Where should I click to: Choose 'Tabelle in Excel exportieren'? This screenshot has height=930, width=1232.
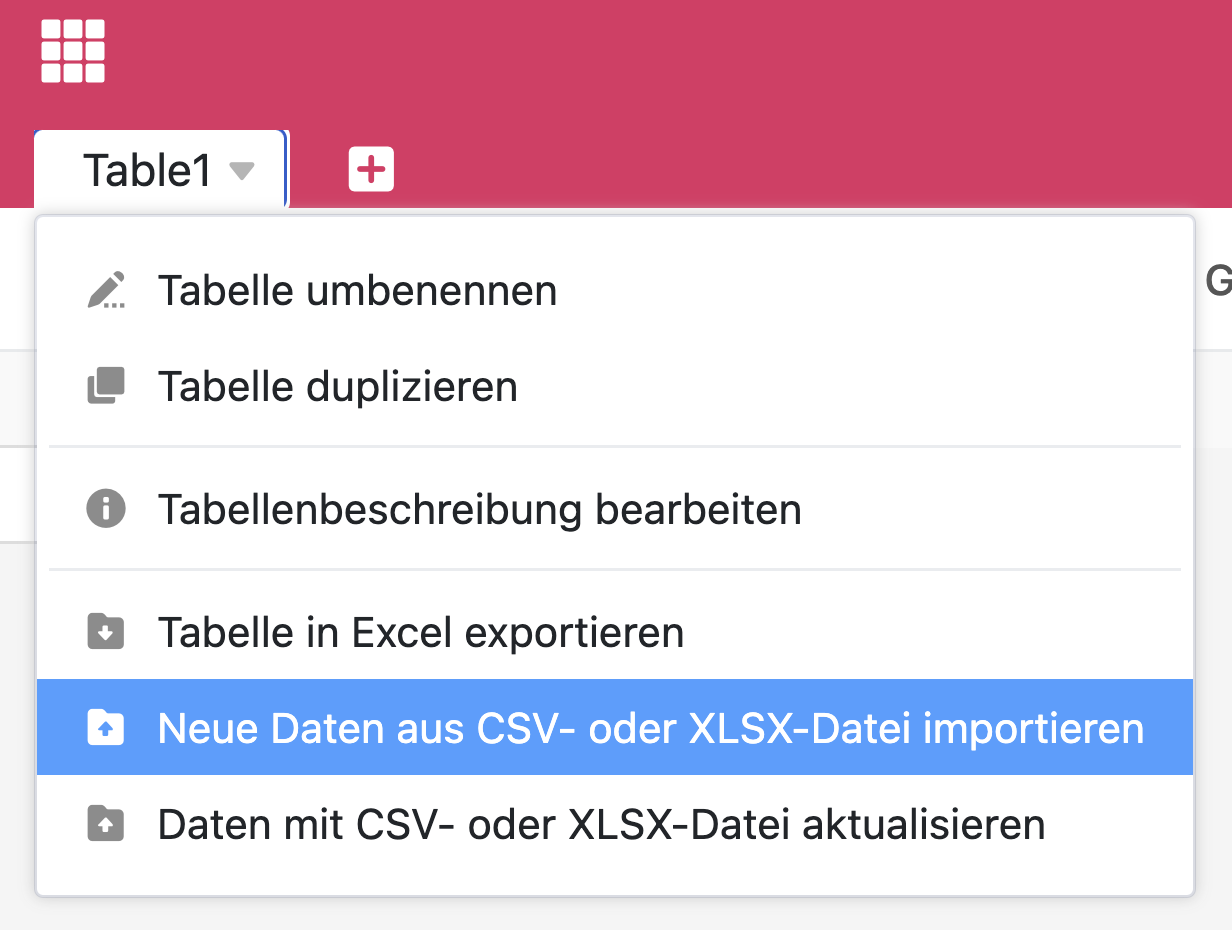(x=420, y=632)
